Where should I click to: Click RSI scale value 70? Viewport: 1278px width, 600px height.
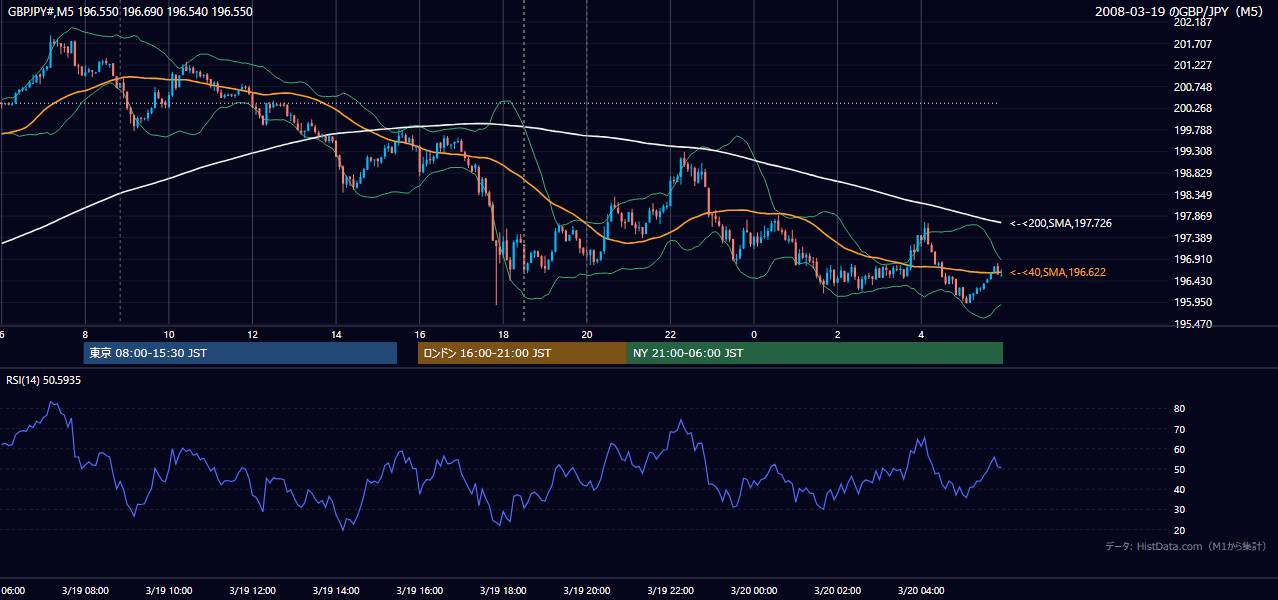1179,429
